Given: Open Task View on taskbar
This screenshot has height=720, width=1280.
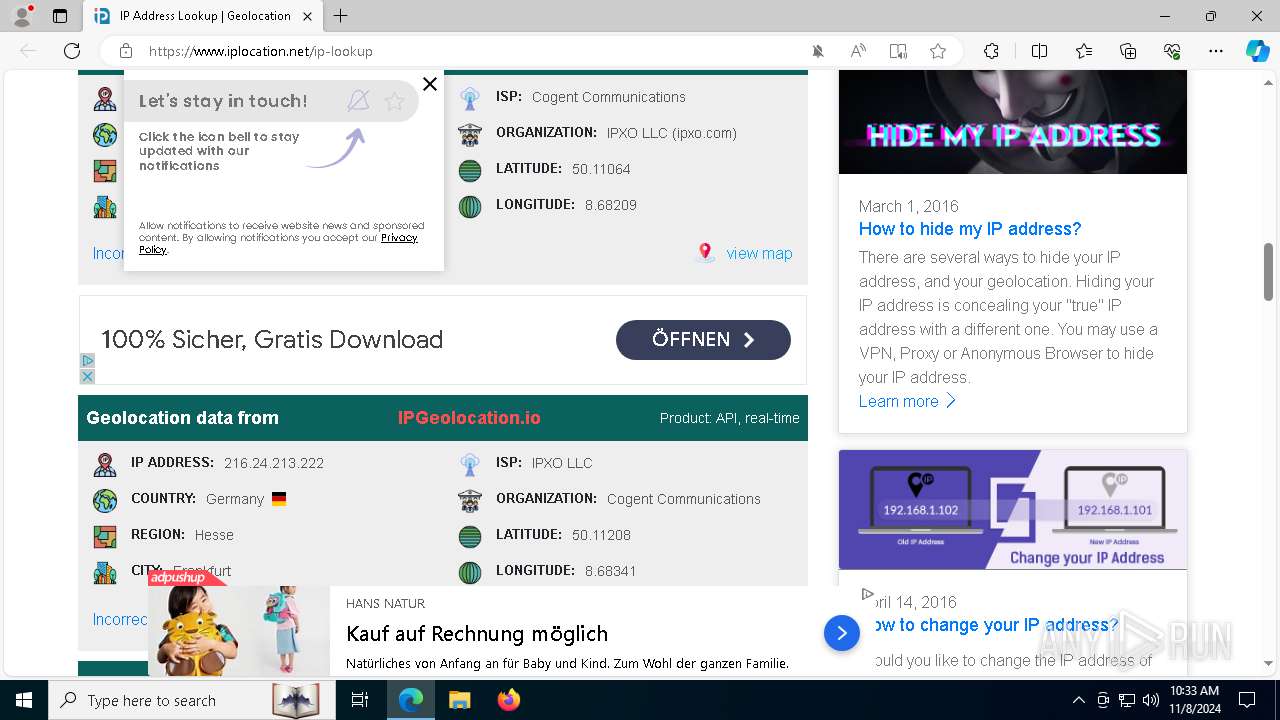Looking at the screenshot, I should [360, 700].
